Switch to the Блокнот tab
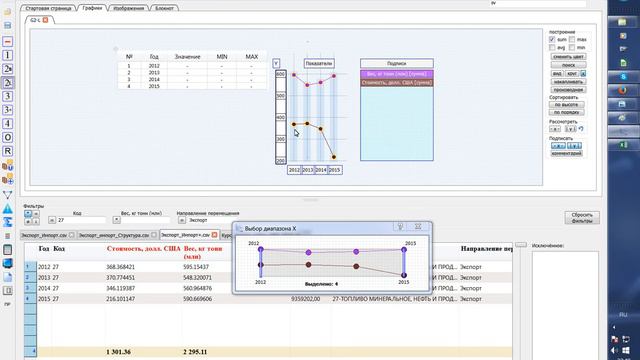640x360 pixels. pyautogui.click(x=164, y=8)
